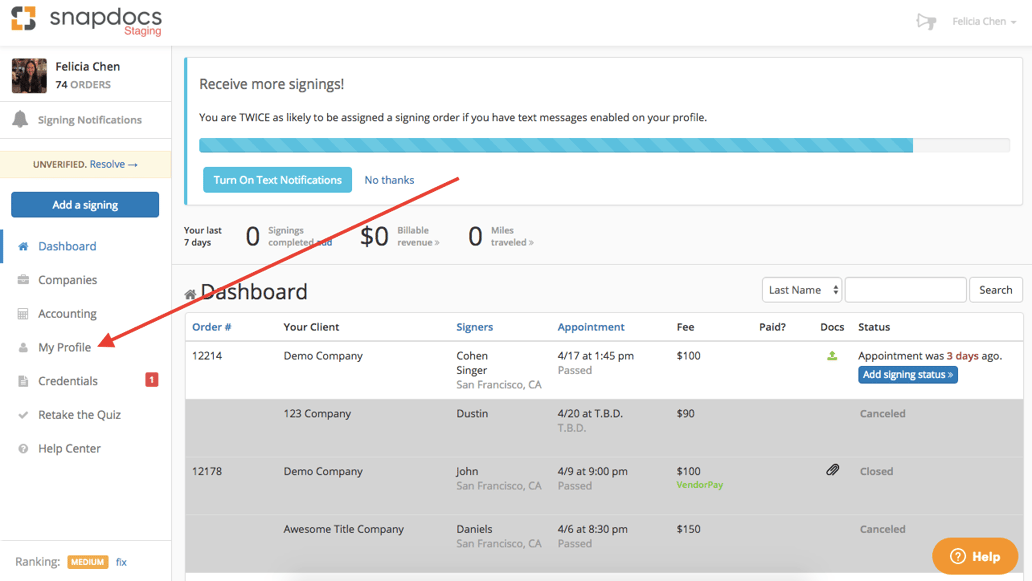The image size is (1032, 581).
Task: Click the Turn On Text Notifications button
Action: click(x=277, y=180)
